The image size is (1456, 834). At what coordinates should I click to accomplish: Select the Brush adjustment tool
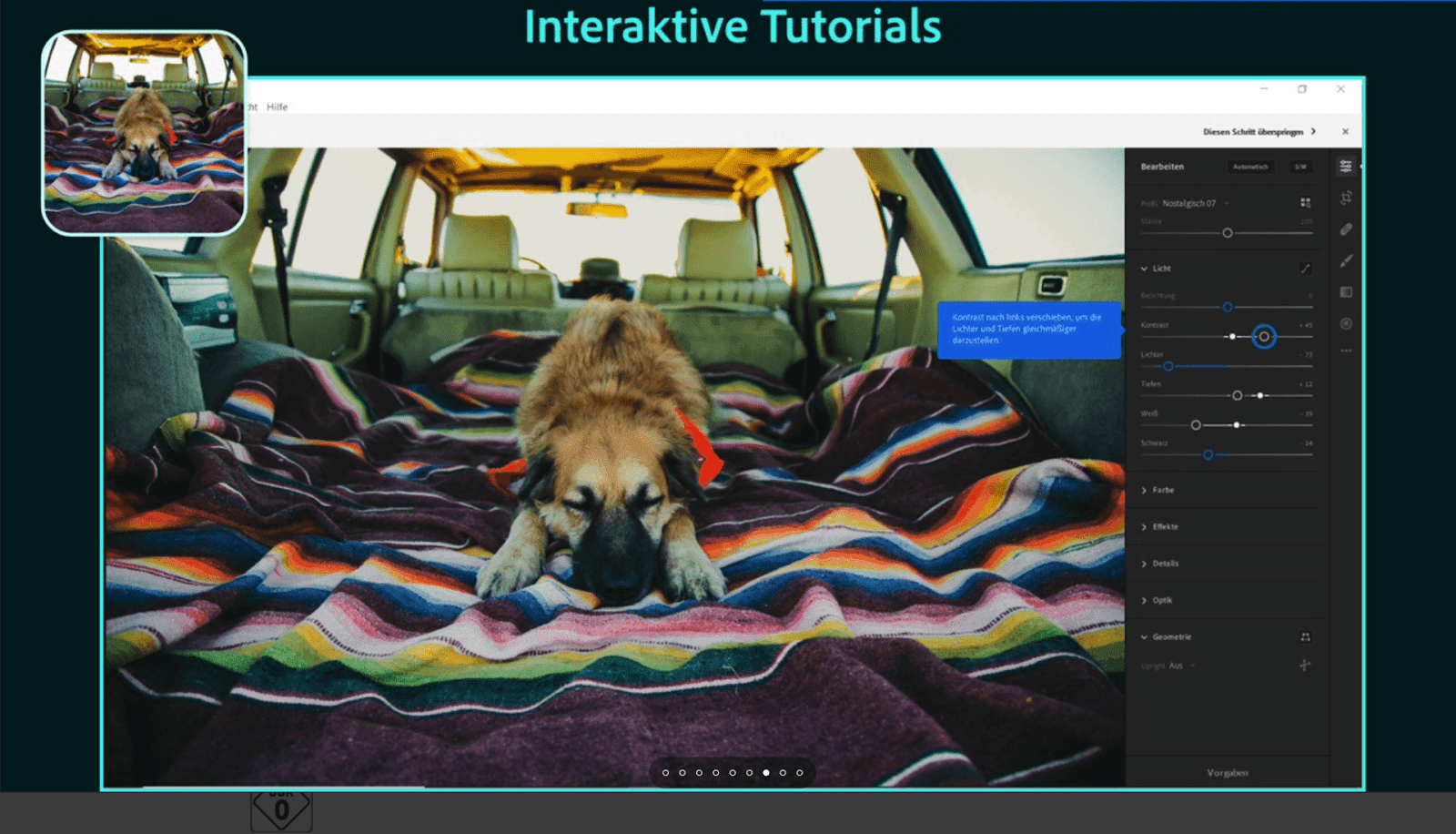click(x=1346, y=261)
